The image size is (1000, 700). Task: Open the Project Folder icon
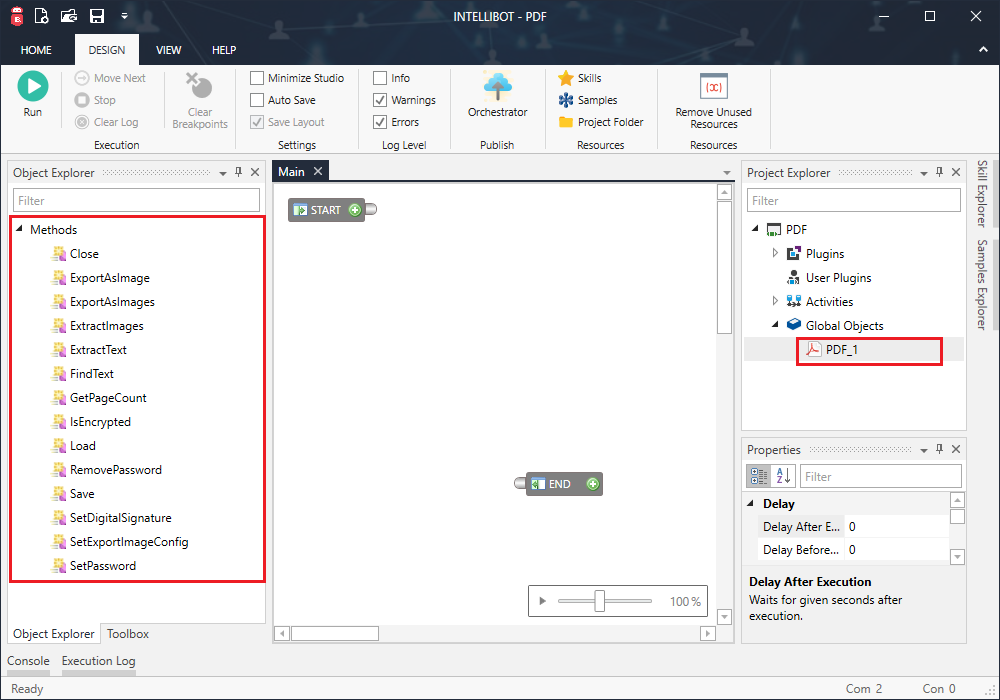[x=566, y=122]
